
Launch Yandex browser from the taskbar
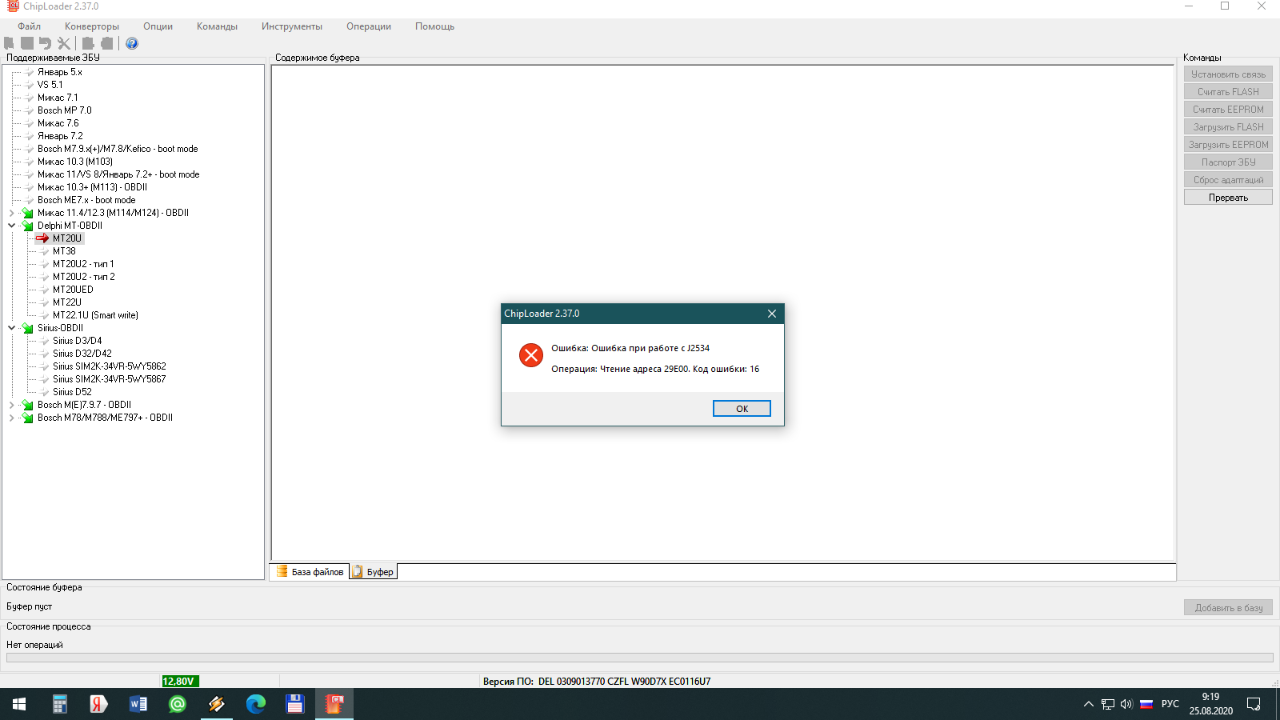[x=98, y=704]
